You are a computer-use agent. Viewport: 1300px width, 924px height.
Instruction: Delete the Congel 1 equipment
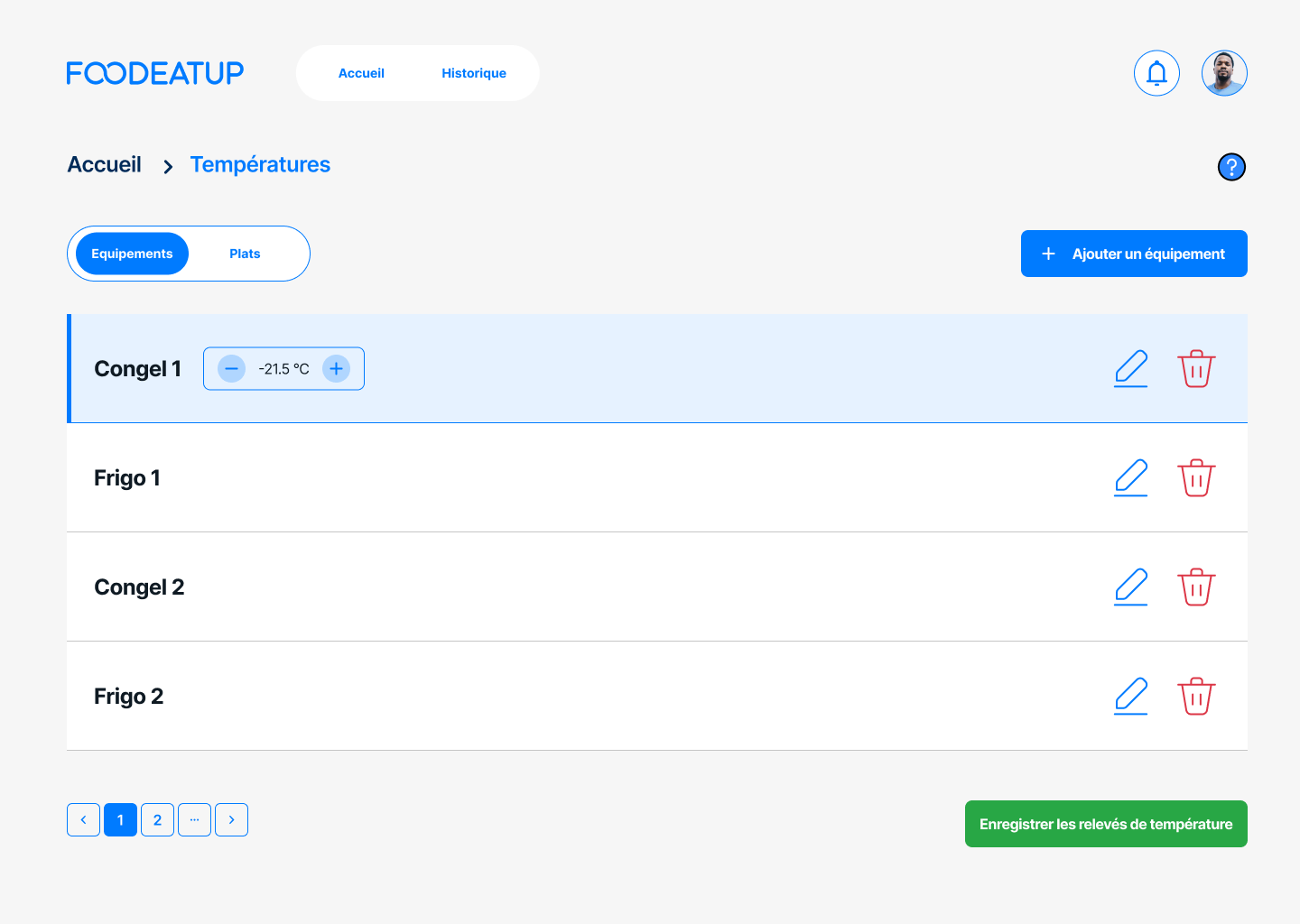(x=1196, y=369)
